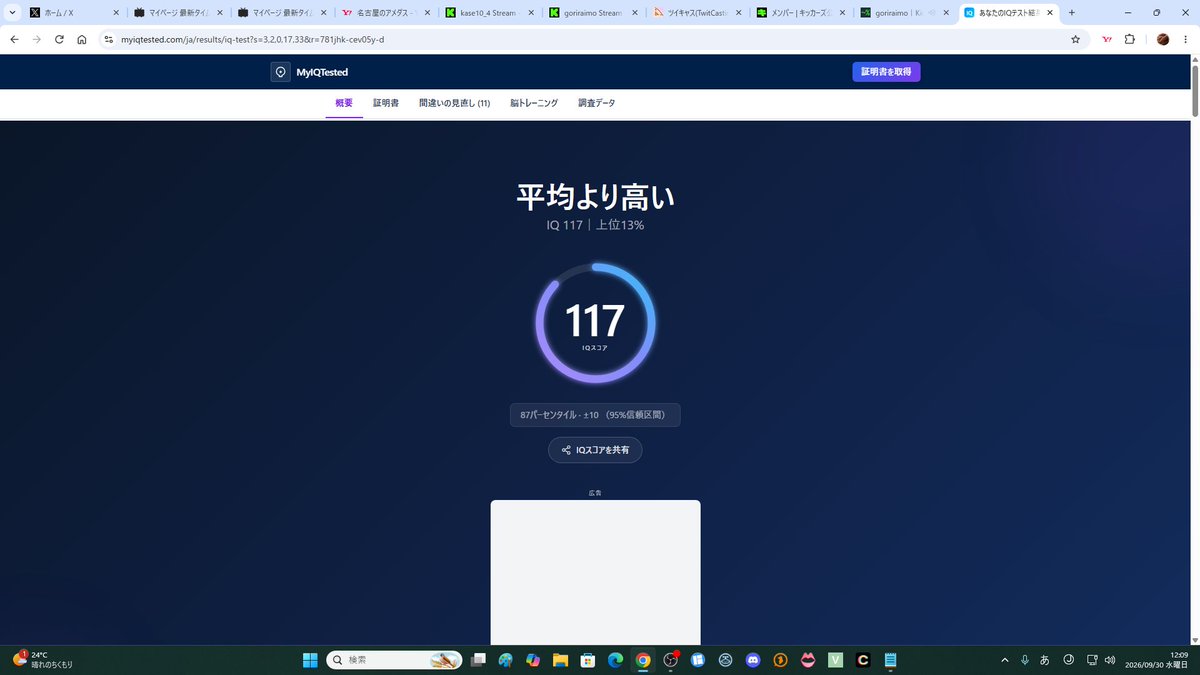Click the Chrome icon in the taskbar
The width and height of the screenshot is (1200, 675).
pos(643,660)
